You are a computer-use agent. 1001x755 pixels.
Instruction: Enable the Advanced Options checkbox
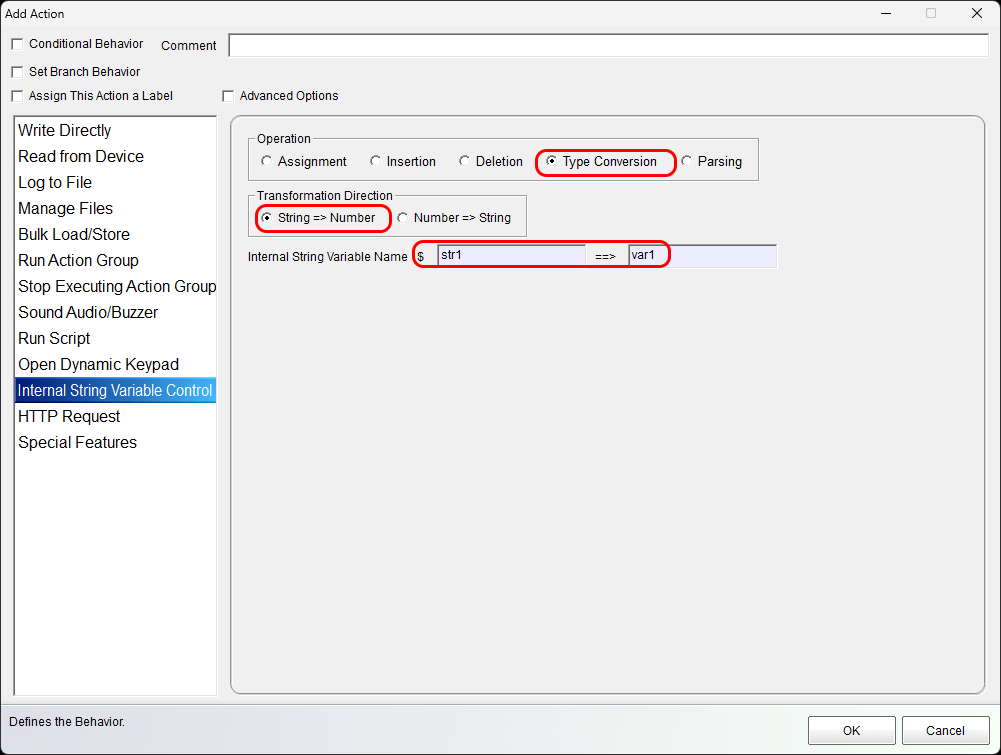[x=228, y=96]
